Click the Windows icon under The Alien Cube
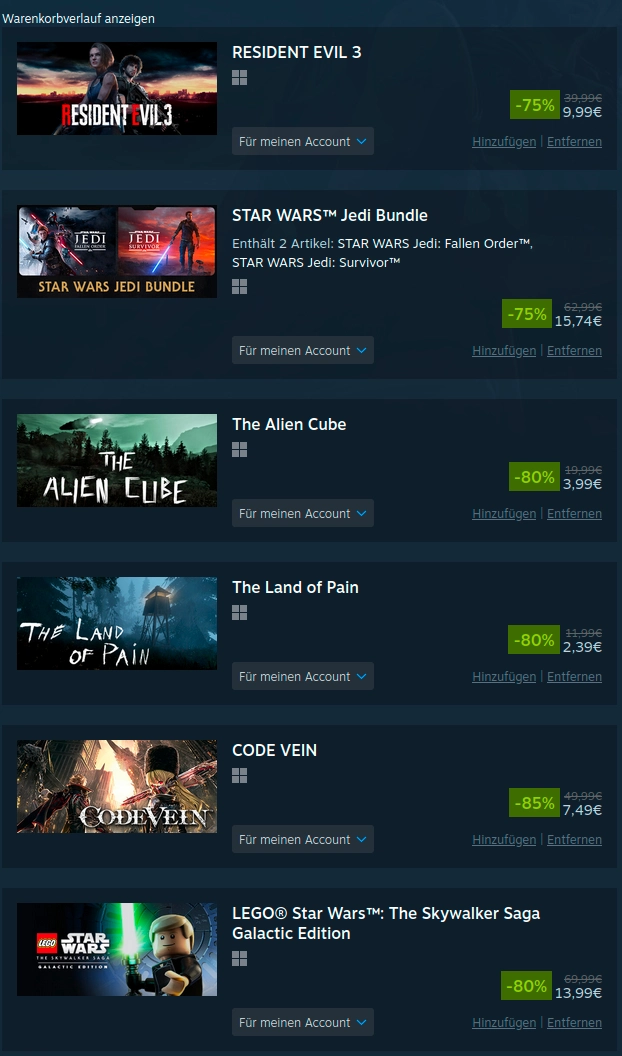This screenshot has height=1056, width=622. [x=239, y=450]
